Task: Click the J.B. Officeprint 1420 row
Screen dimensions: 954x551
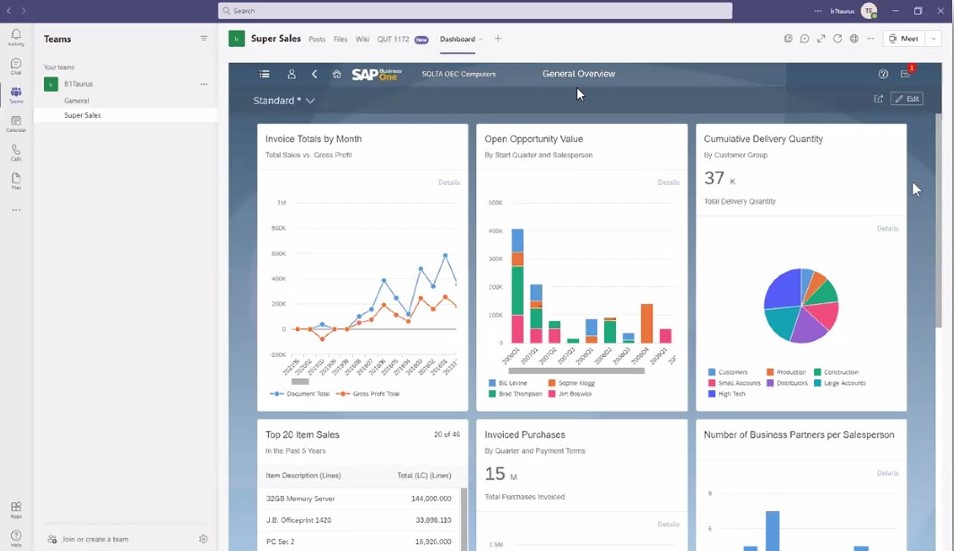Action: coord(359,520)
